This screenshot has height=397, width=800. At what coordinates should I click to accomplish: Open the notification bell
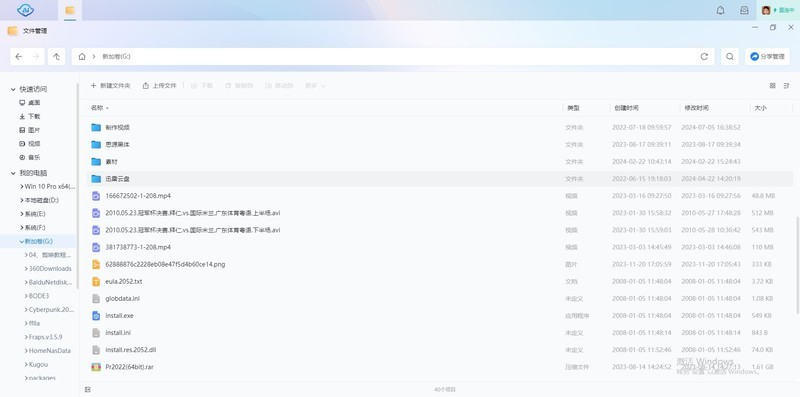coord(720,10)
